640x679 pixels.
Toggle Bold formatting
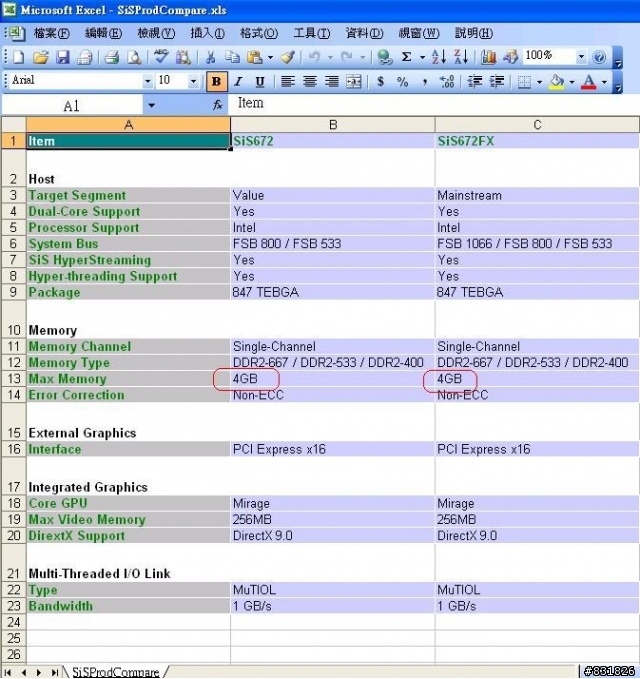217,81
